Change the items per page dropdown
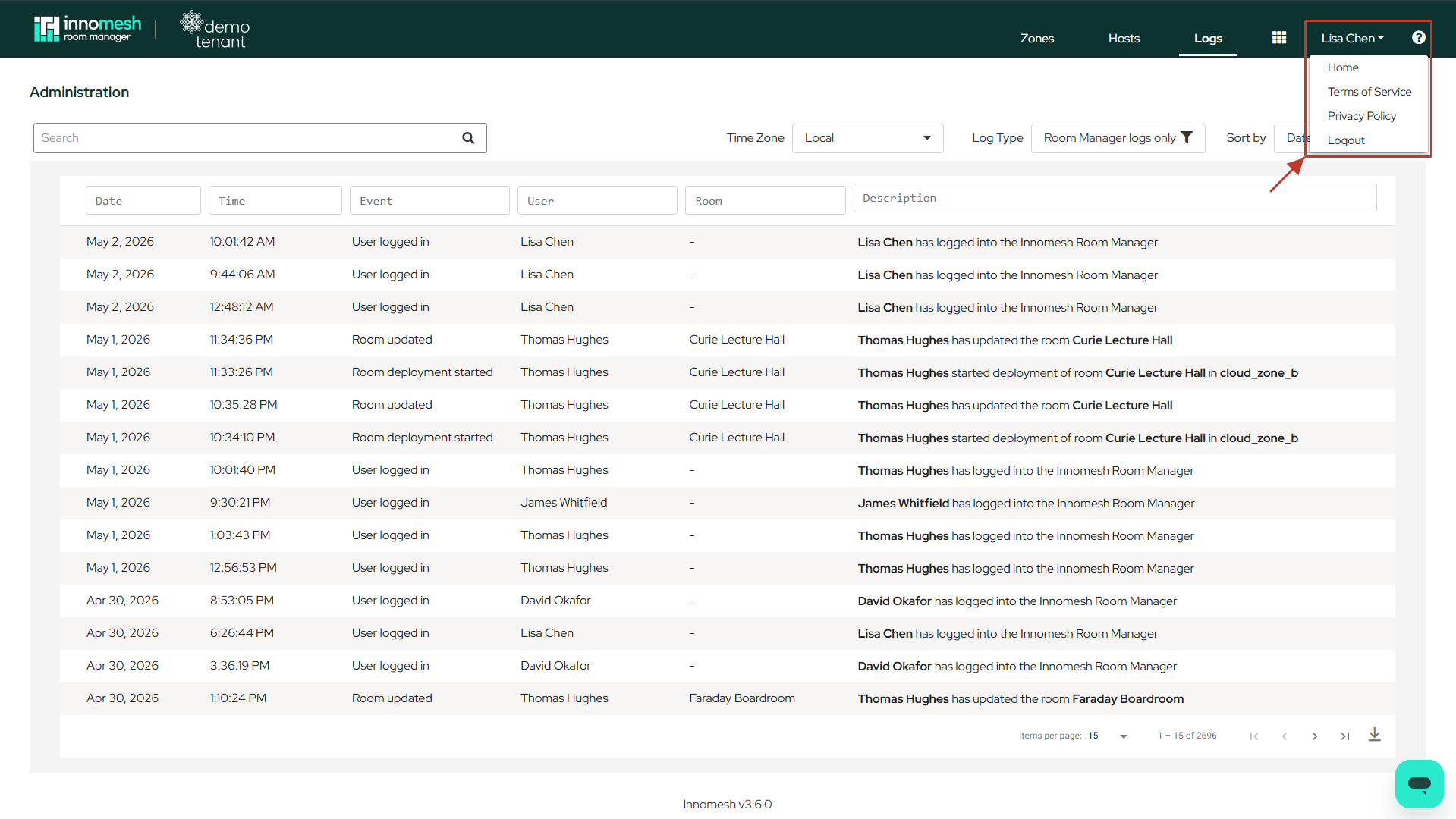The height and width of the screenshot is (819, 1456). 1108,736
